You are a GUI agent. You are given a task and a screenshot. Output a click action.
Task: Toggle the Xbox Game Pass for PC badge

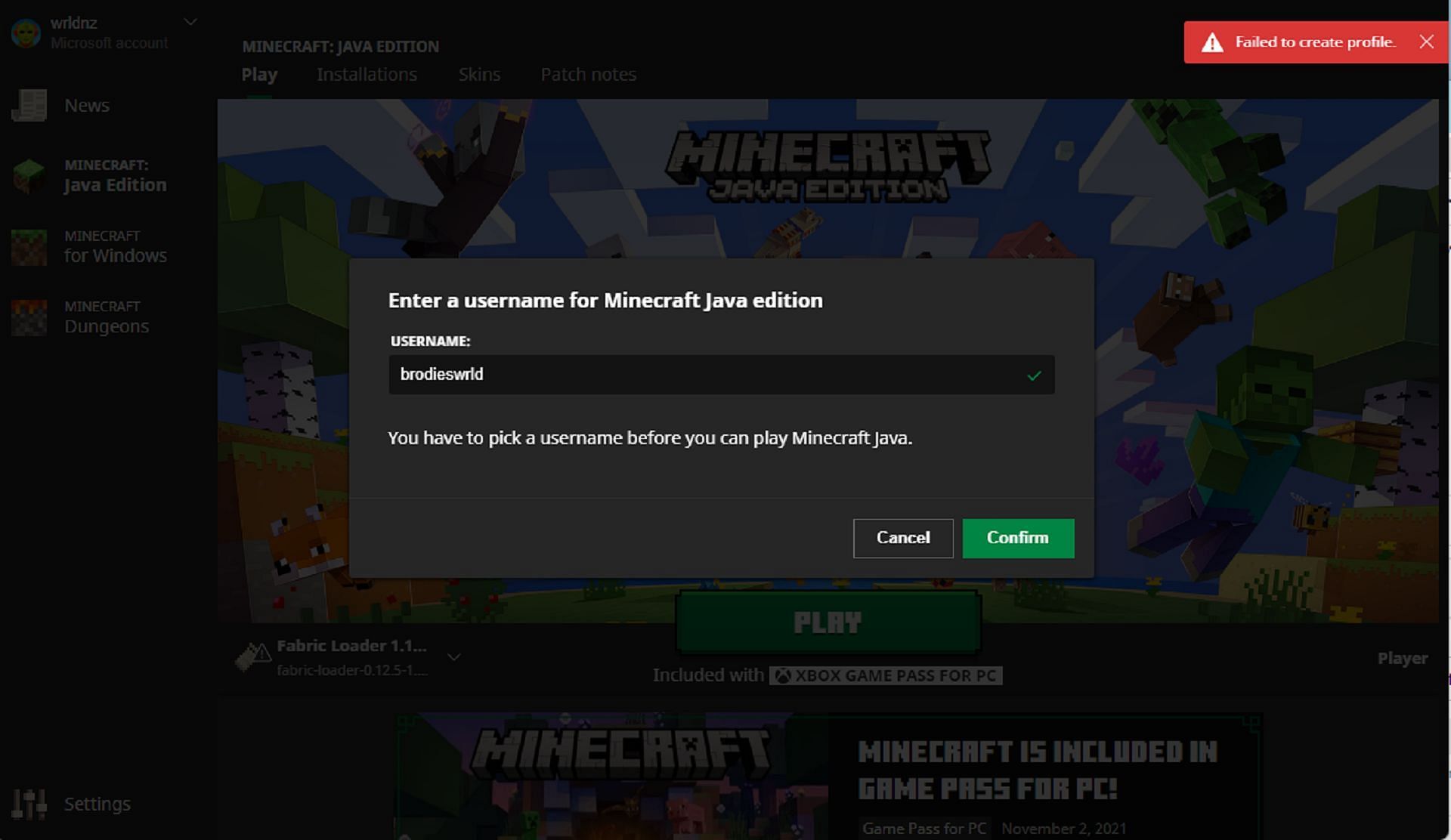click(884, 677)
